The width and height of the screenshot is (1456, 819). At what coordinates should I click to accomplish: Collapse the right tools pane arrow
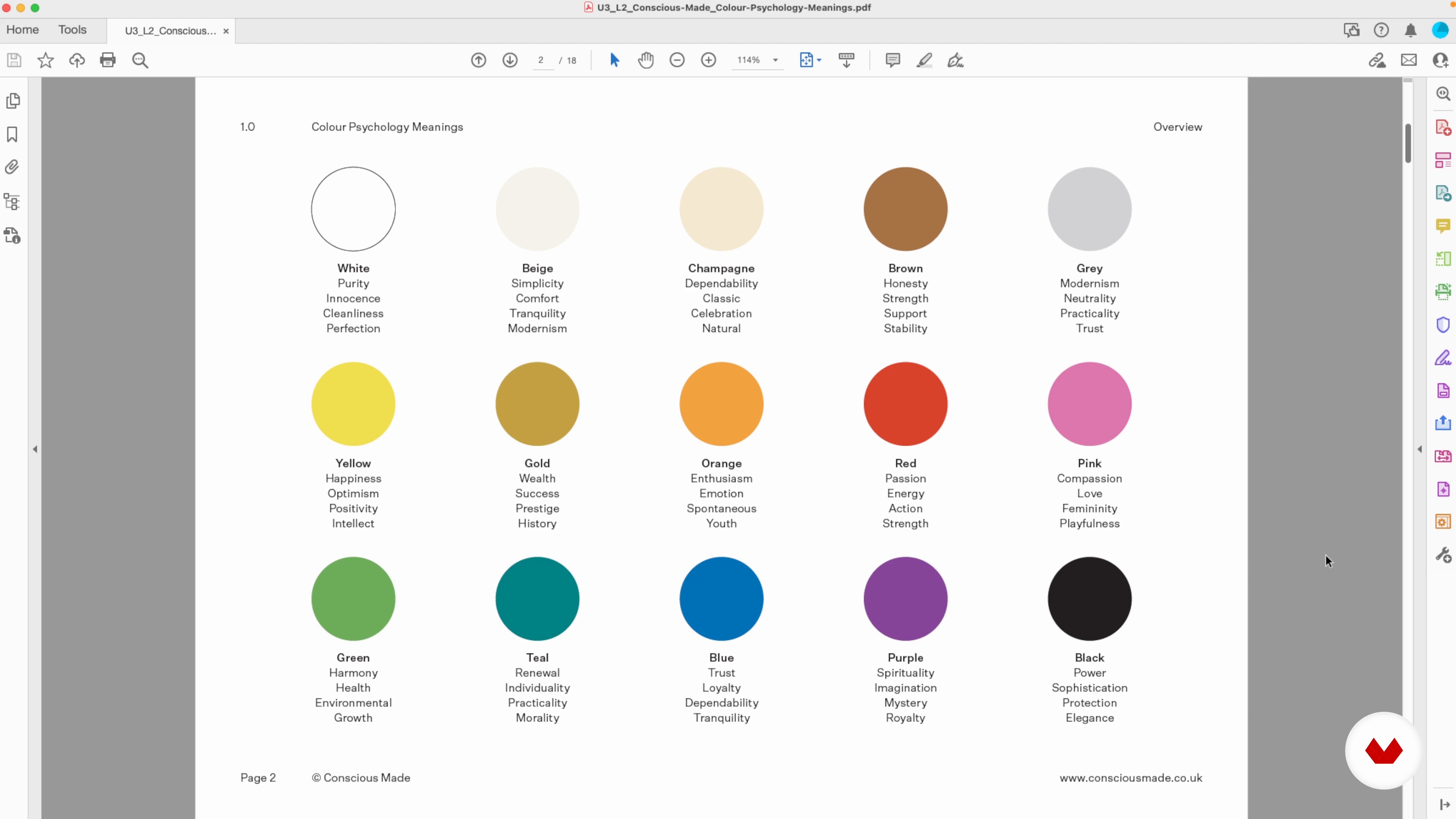tap(1420, 449)
